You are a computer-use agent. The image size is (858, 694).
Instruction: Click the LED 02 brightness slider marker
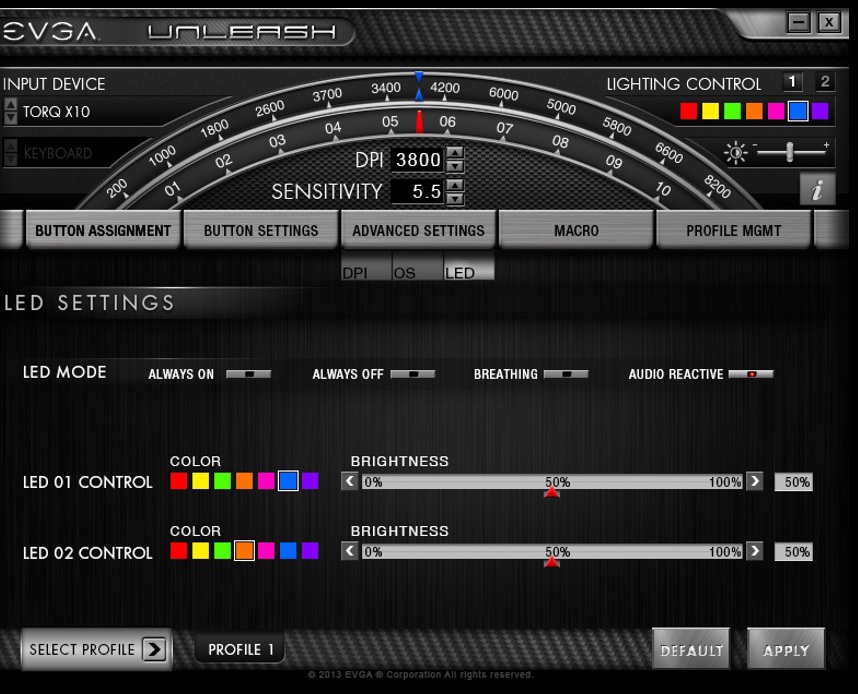coord(552,562)
